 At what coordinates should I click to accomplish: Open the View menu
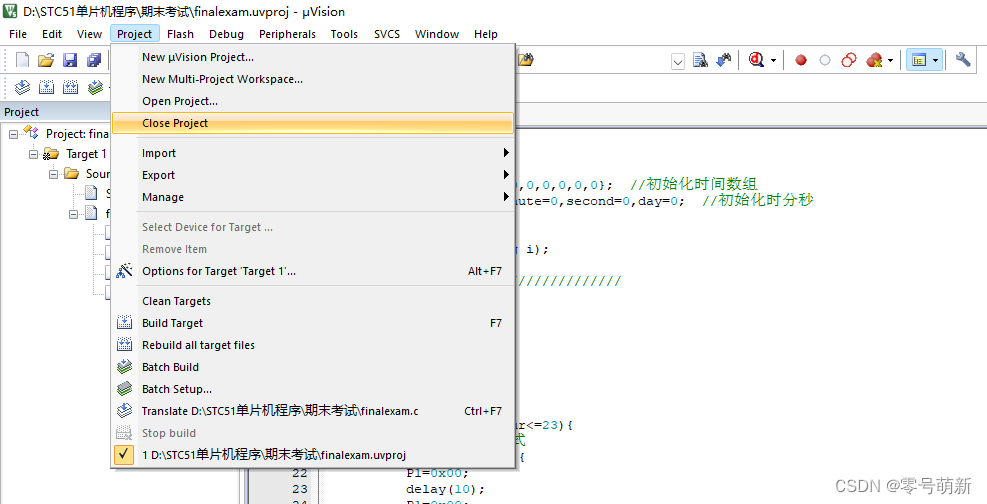[x=89, y=34]
